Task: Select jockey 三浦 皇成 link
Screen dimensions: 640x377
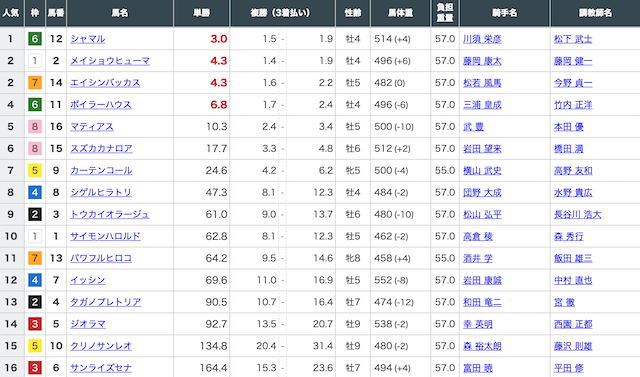Action: coord(482,105)
